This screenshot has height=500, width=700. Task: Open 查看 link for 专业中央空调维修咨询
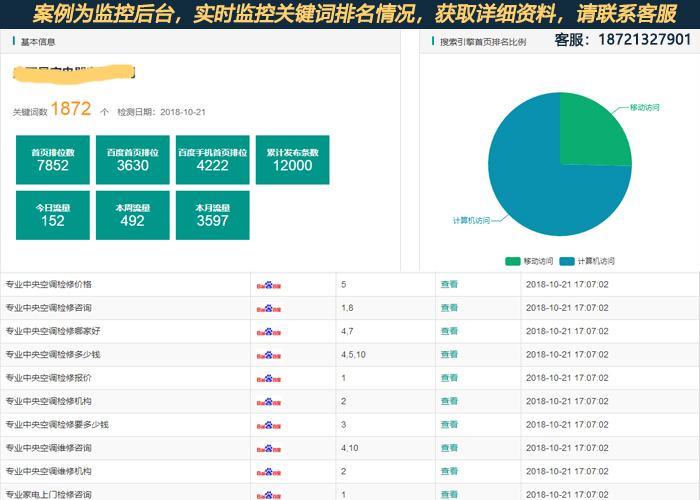(x=449, y=448)
